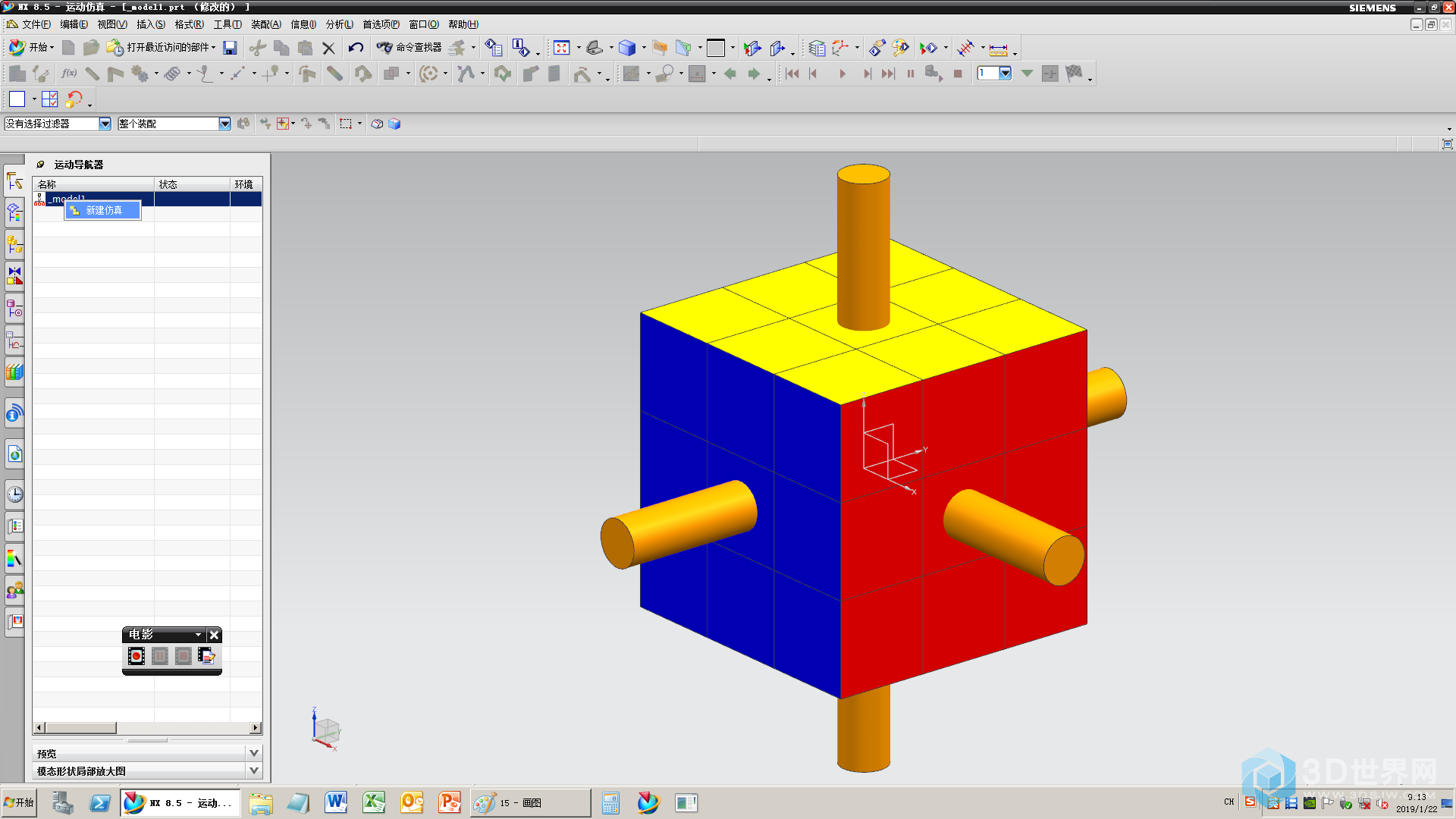Click the WCS orientation axes icon
Viewport: 1456px width, 819px height.
tap(839, 48)
